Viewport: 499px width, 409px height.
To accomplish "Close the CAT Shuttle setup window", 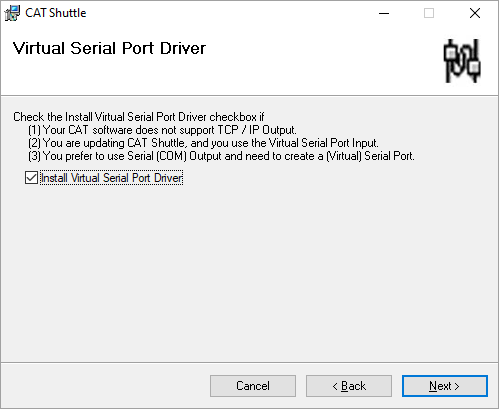I will pos(475,13).
